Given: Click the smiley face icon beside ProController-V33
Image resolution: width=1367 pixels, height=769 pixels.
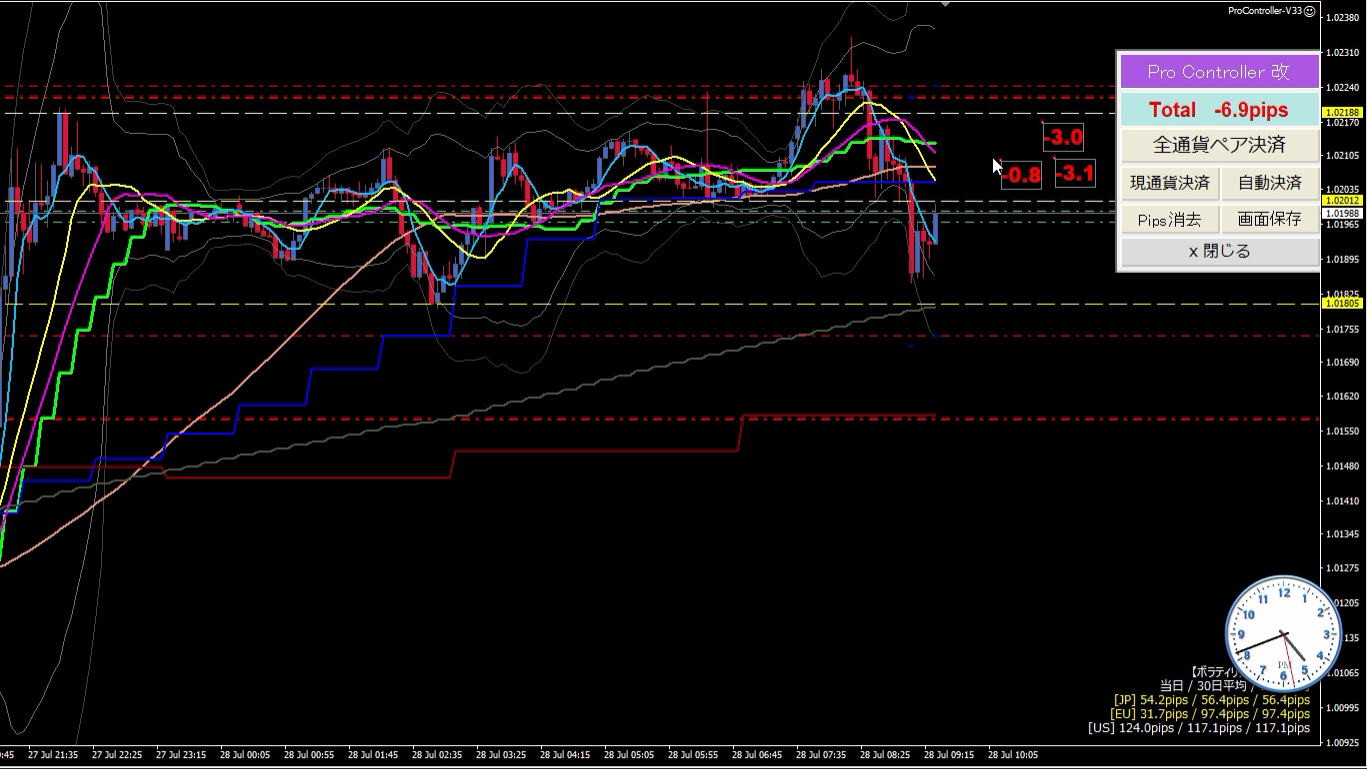Looking at the screenshot, I should (x=1310, y=10).
